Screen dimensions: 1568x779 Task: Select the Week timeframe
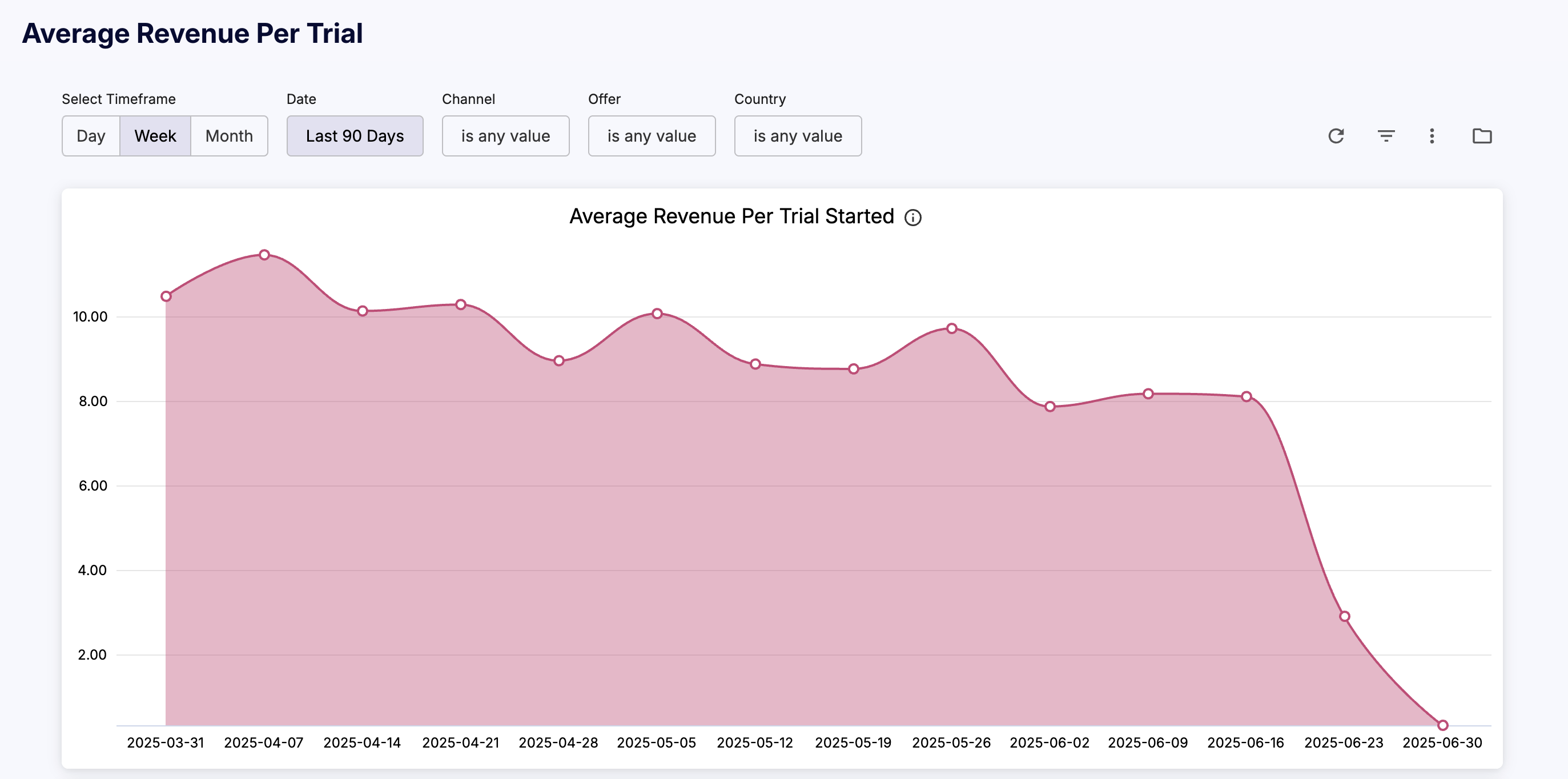tap(155, 136)
